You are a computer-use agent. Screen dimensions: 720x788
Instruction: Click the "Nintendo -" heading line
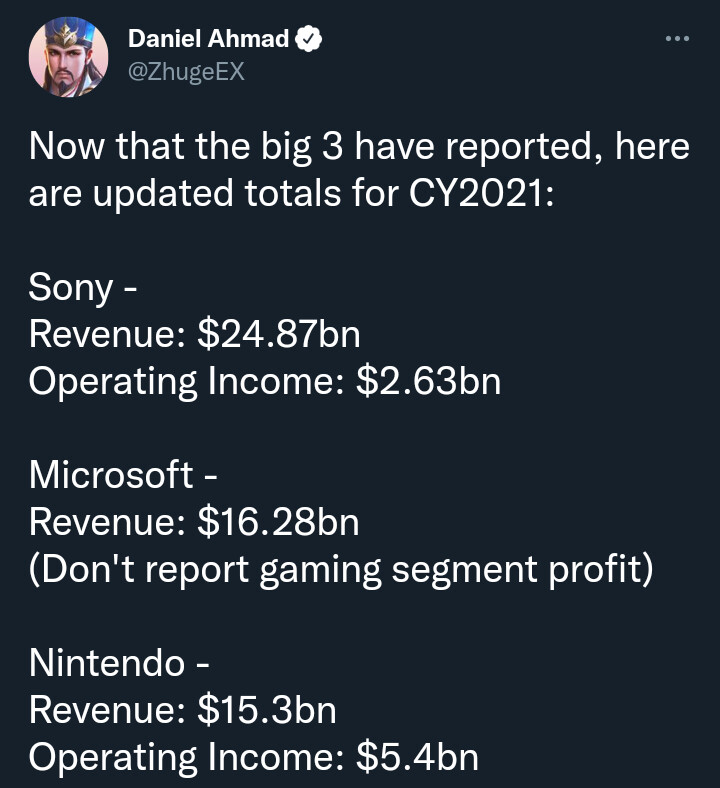click(120, 662)
